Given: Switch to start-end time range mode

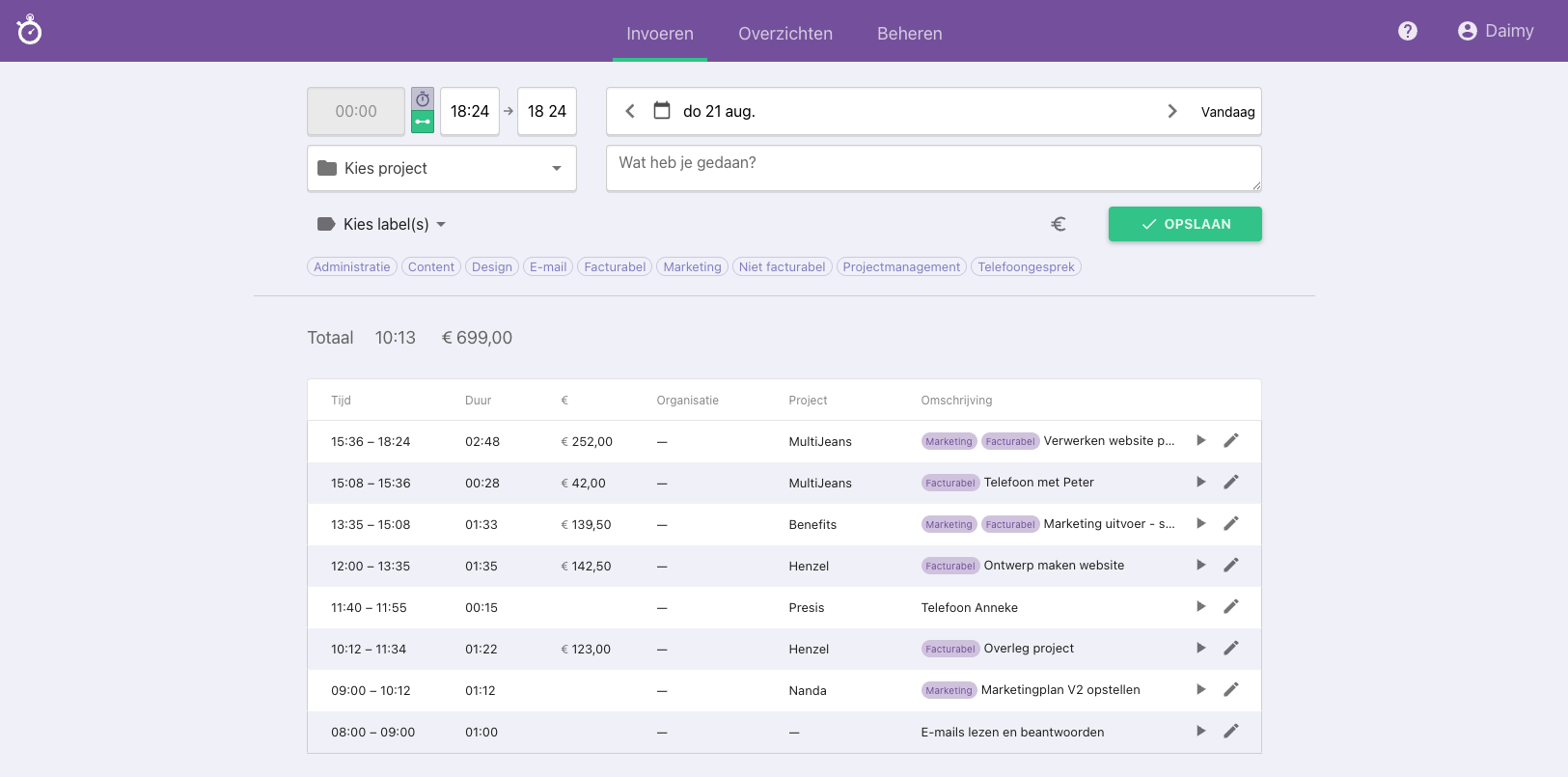Looking at the screenshot, I should 423,122.
